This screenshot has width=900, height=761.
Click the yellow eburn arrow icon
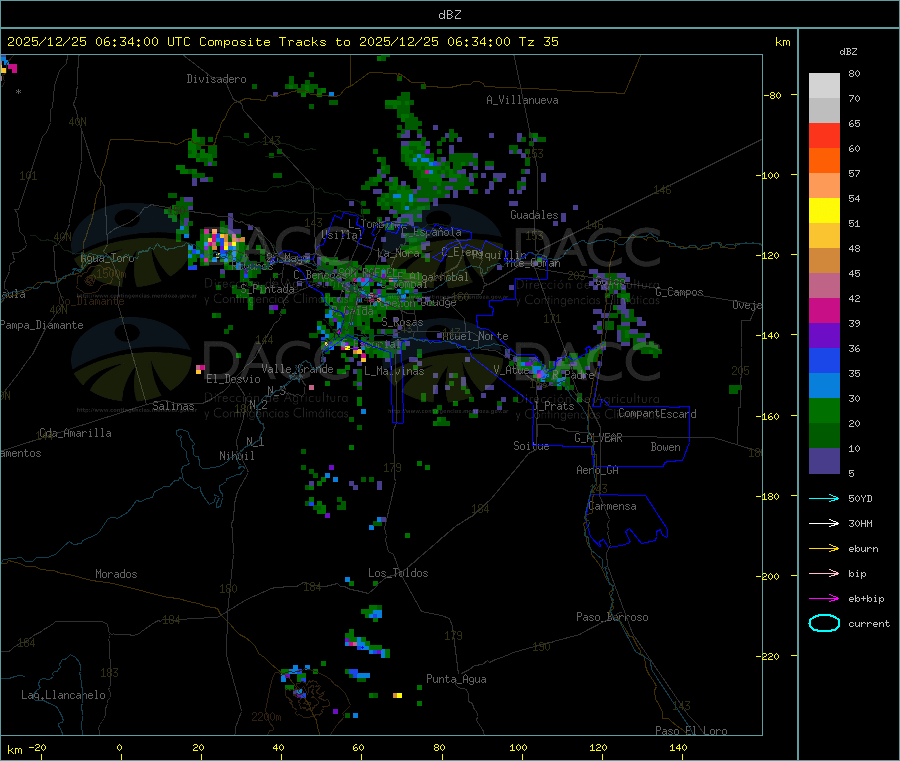pos(824,549)
